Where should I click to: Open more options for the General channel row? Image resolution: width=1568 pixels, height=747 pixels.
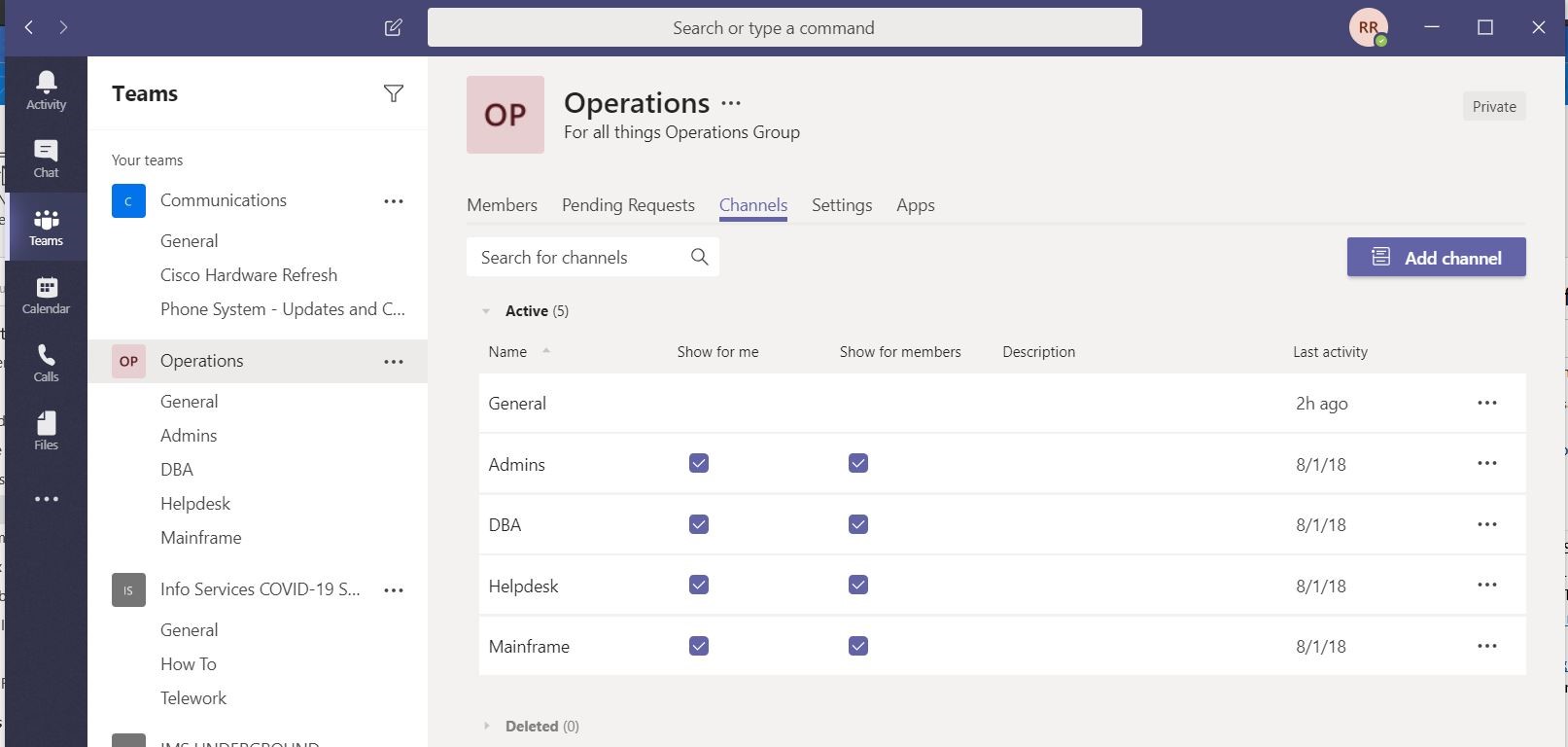[x=1487, y=403]
